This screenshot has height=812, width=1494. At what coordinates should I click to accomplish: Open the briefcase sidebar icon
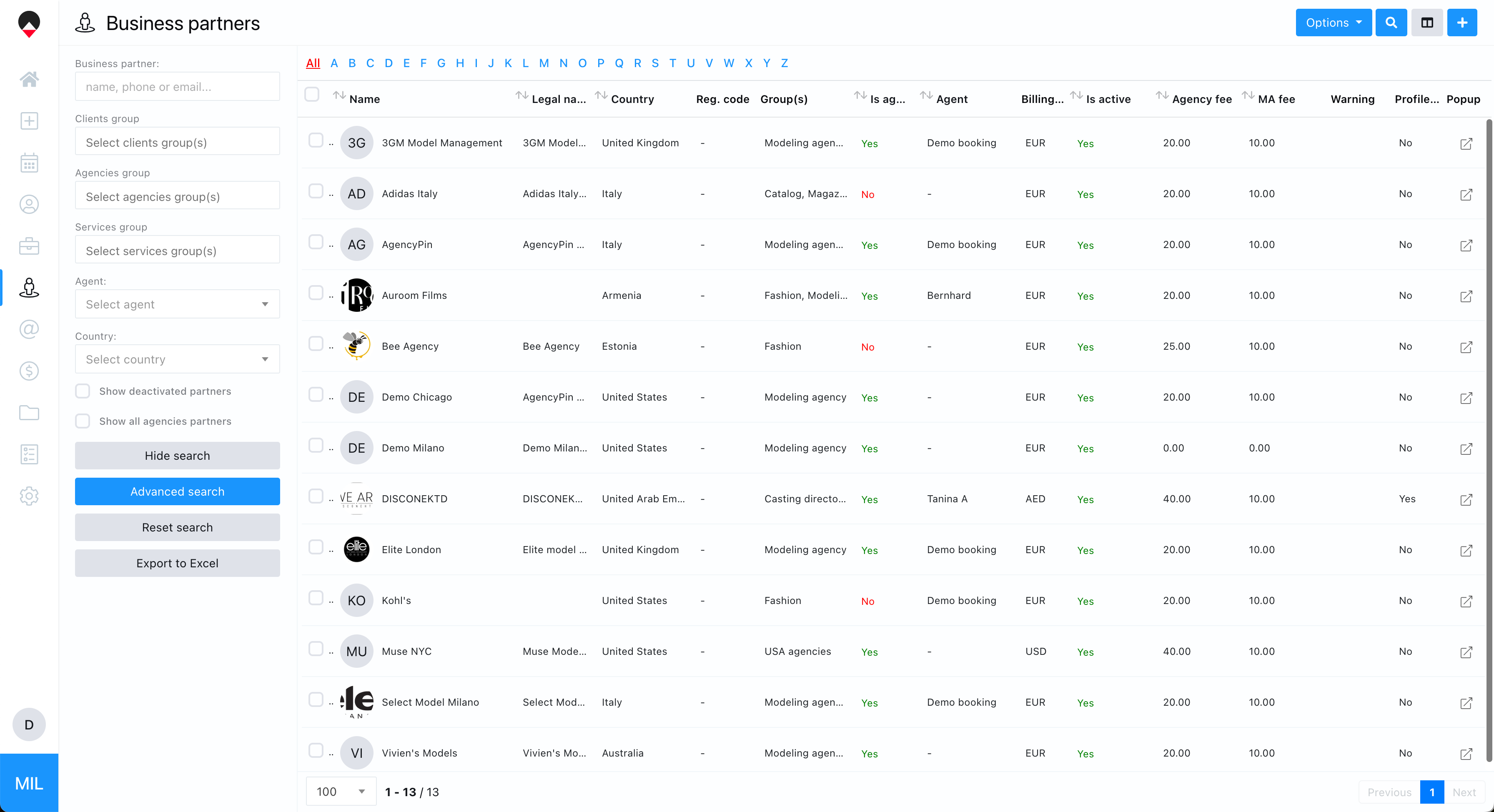point(29,246)
